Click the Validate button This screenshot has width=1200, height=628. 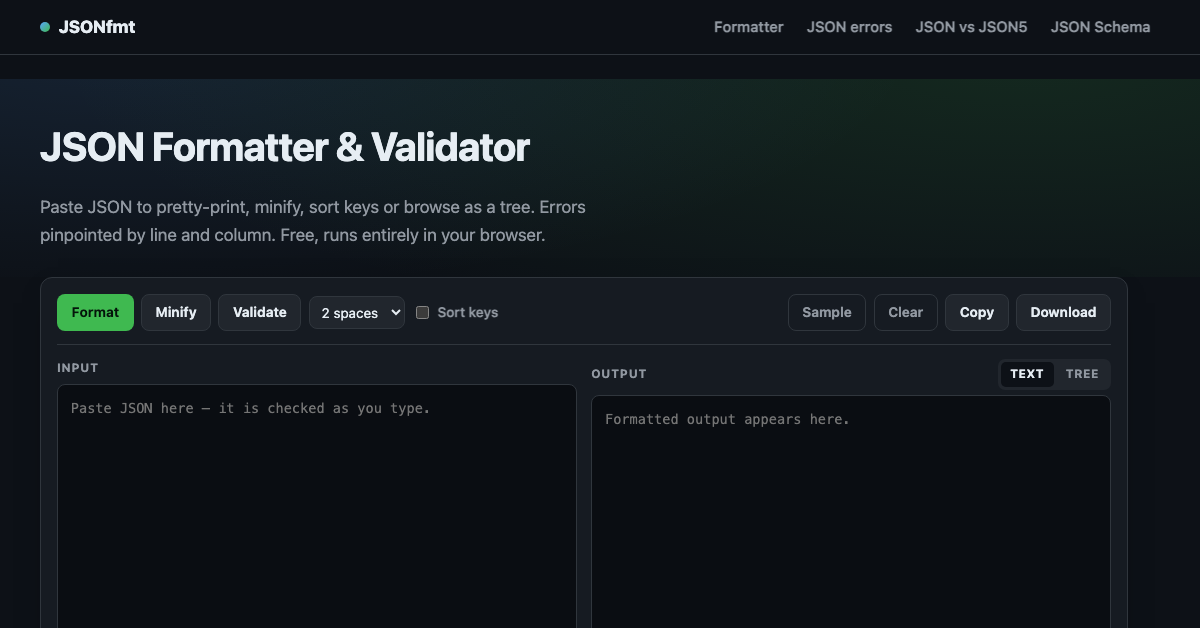click(260, 312)
